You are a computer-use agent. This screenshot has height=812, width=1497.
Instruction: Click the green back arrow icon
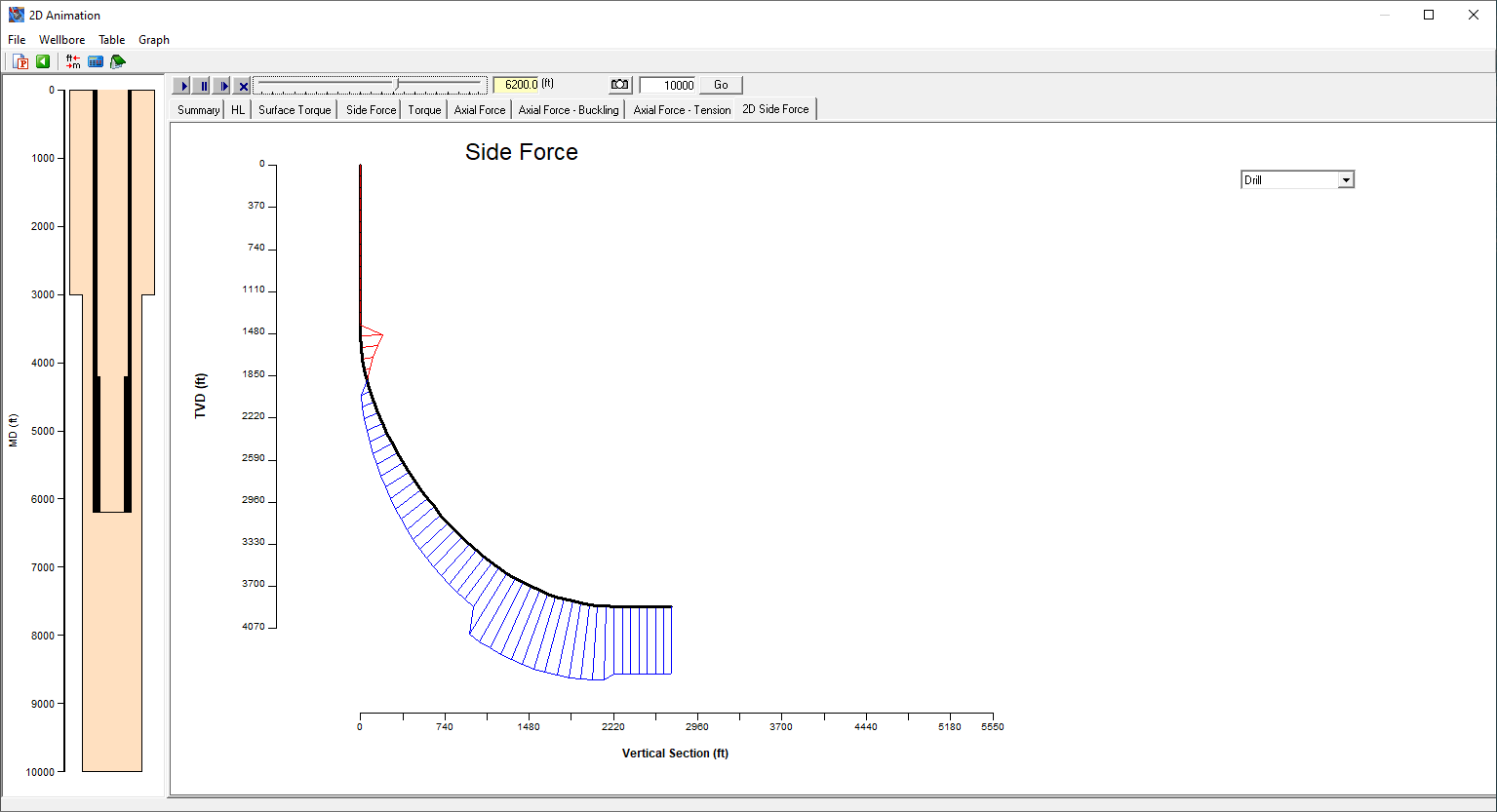click(x=43, y=61)
